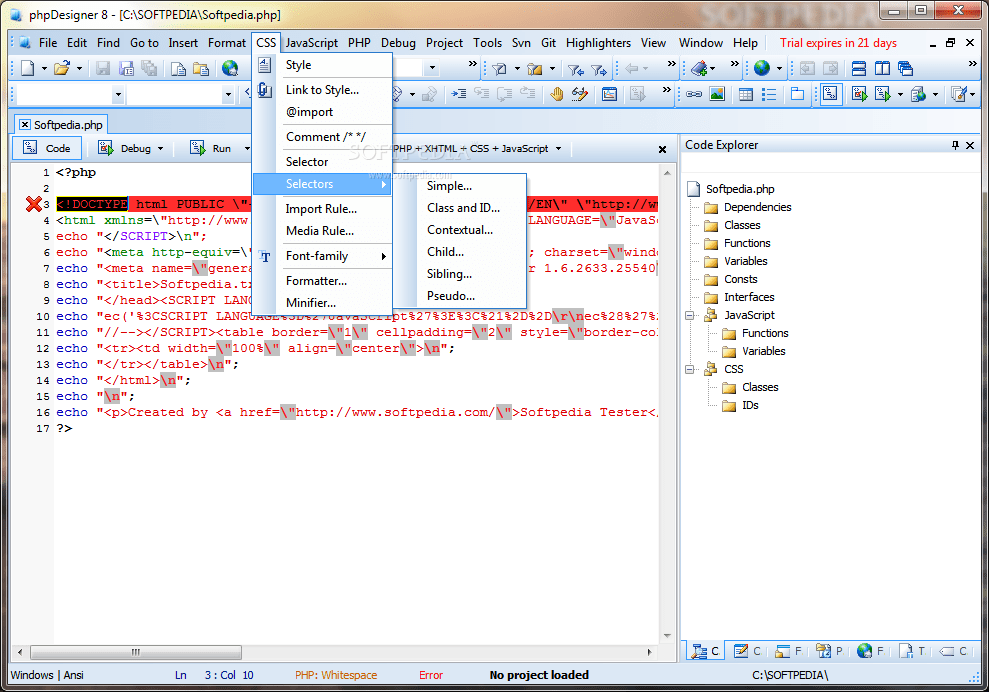Select Dependencies folder in Code Explorer

749,207
